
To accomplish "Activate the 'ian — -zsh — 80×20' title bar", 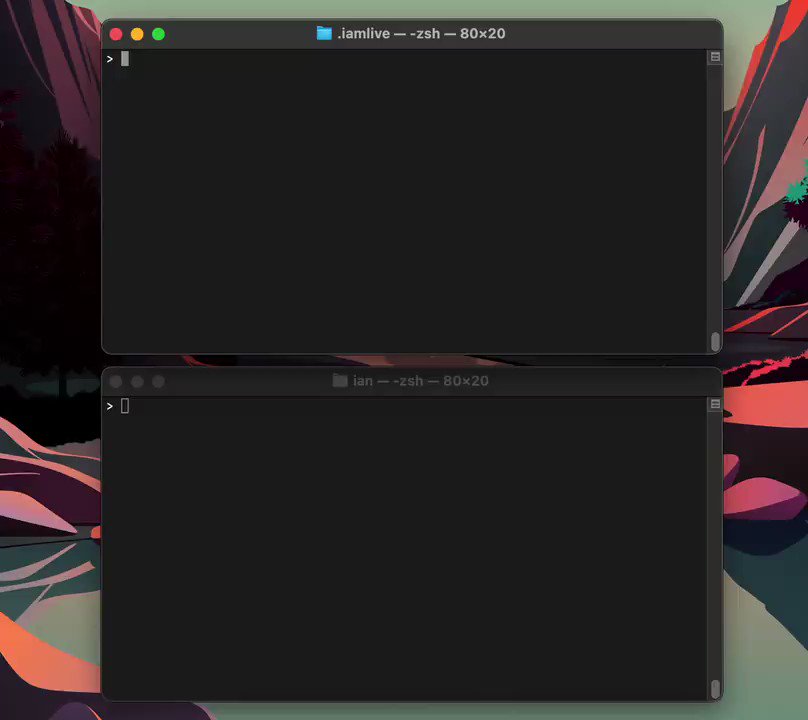I will click(420, 381).
